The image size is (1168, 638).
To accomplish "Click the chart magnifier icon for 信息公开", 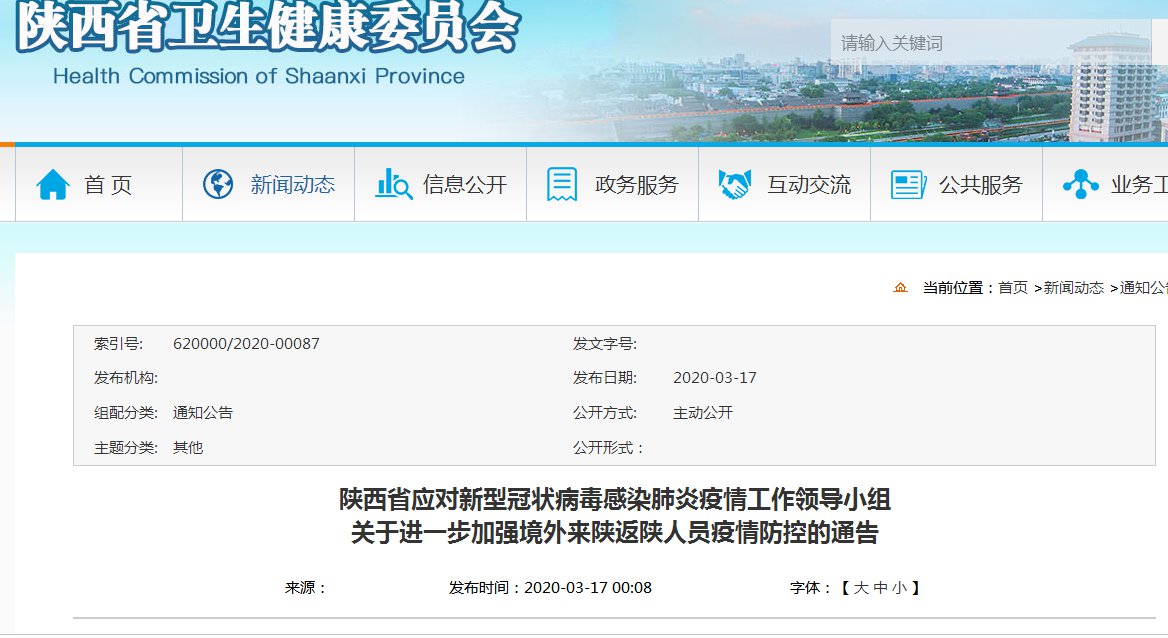I will pyautogui.click(x=393, y=184).
